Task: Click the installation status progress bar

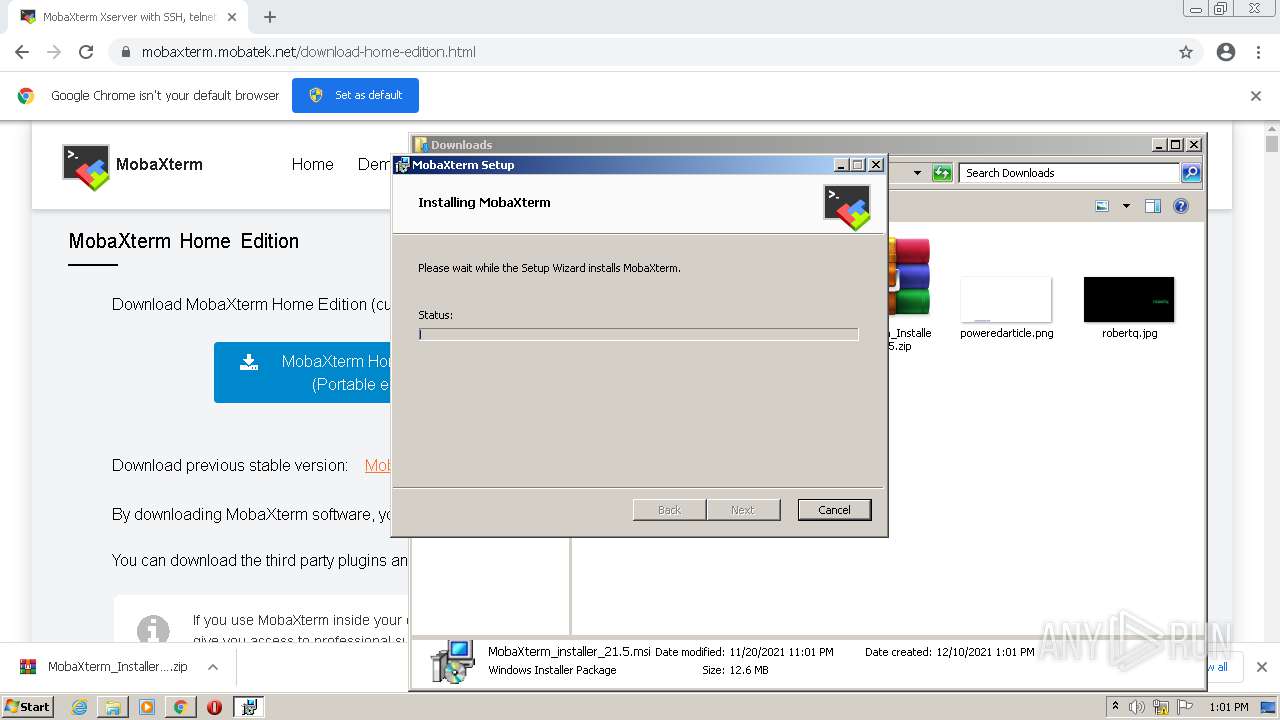Action: [638, 334]
